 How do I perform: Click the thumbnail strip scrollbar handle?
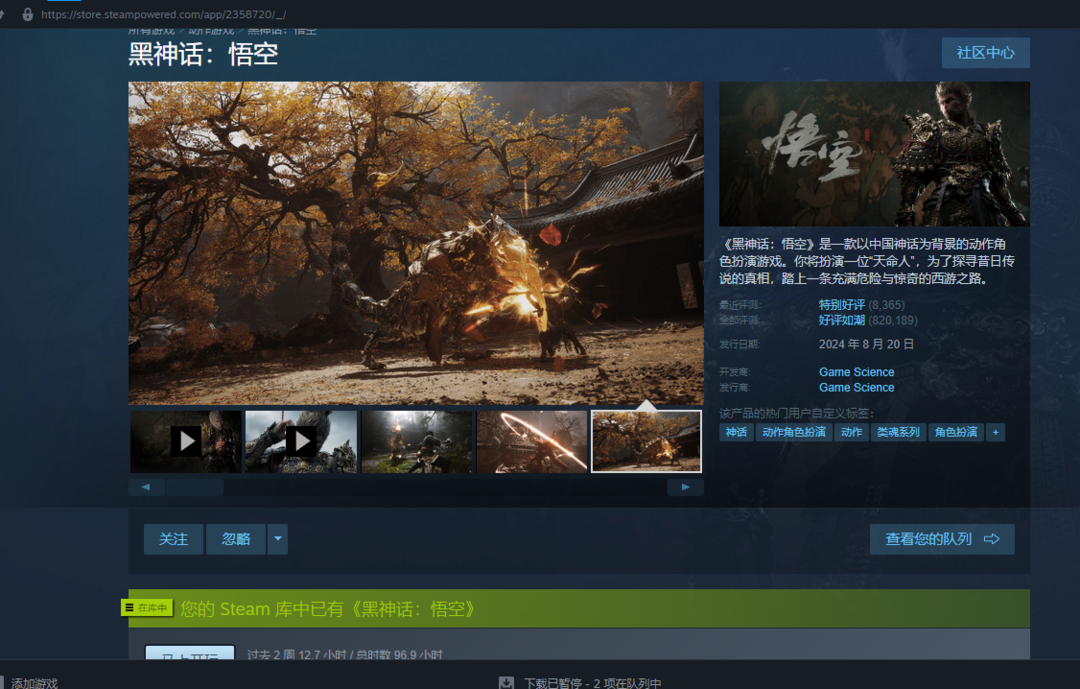194,487
